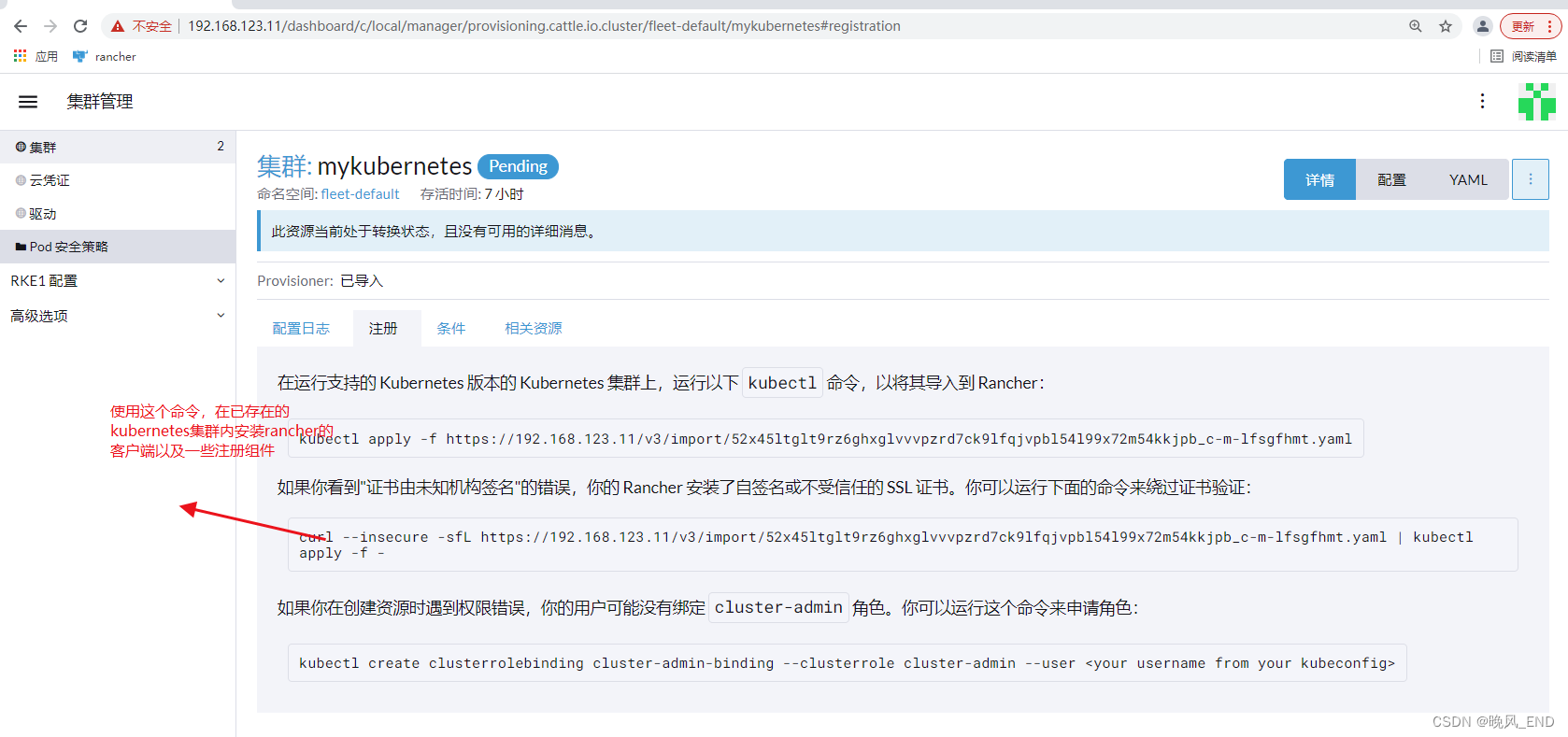This screenshot has width=1568, height=737.
Task: Go back with the browser back arrow
Action: pos(21,26)
